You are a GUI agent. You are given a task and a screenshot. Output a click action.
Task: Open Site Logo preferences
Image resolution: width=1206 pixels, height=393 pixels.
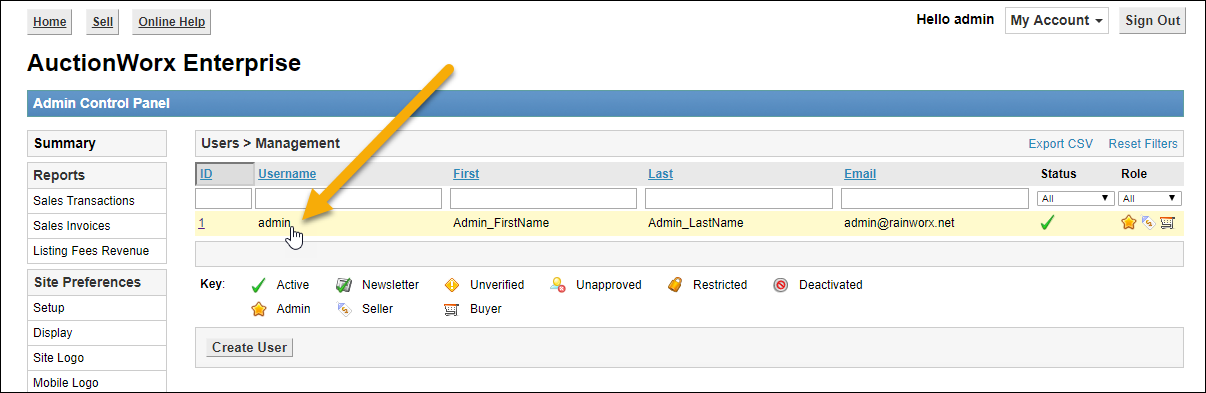pos(97,358)
